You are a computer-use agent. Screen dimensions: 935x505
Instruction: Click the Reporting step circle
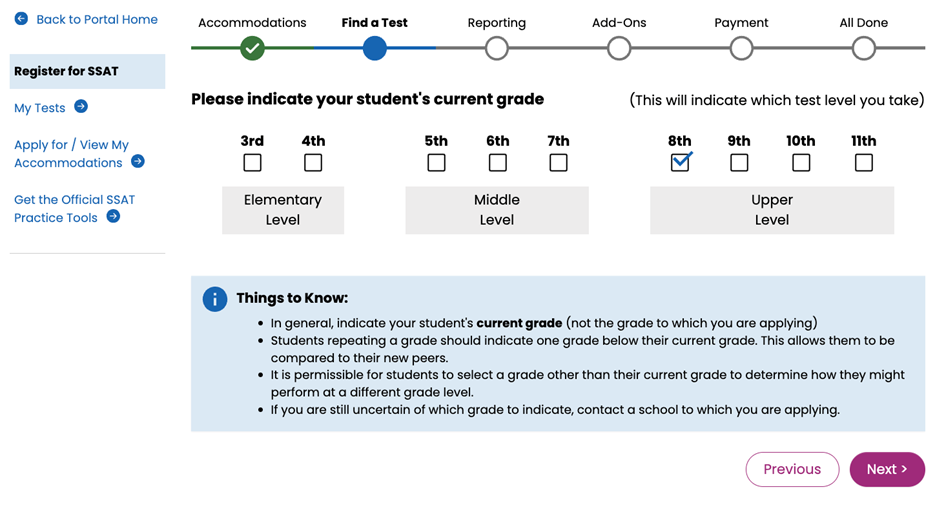click(497, 47)
